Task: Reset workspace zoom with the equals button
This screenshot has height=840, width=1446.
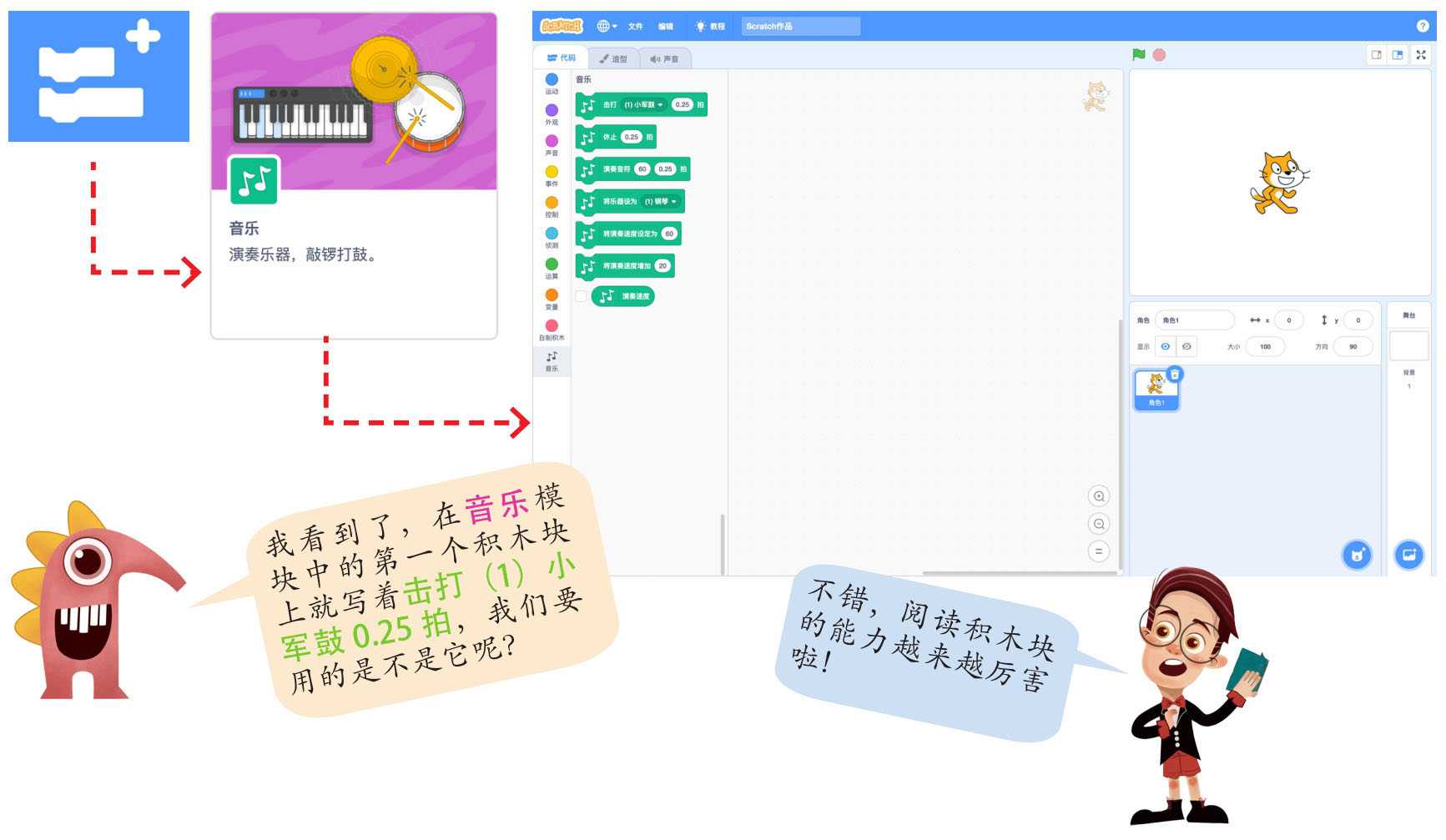Action: click(1099, 551)
